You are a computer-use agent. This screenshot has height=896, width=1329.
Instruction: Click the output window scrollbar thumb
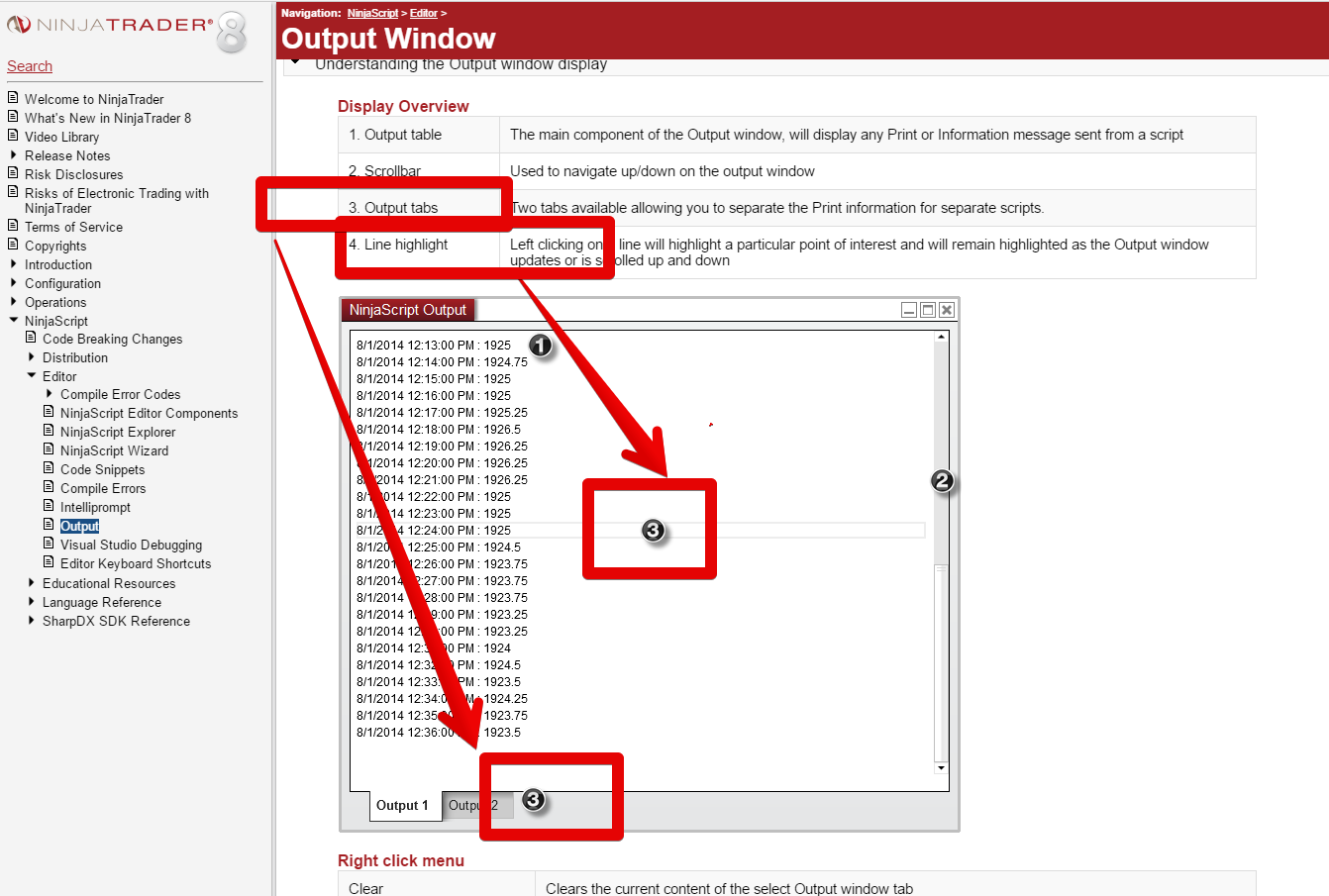(x=941, y=663)
